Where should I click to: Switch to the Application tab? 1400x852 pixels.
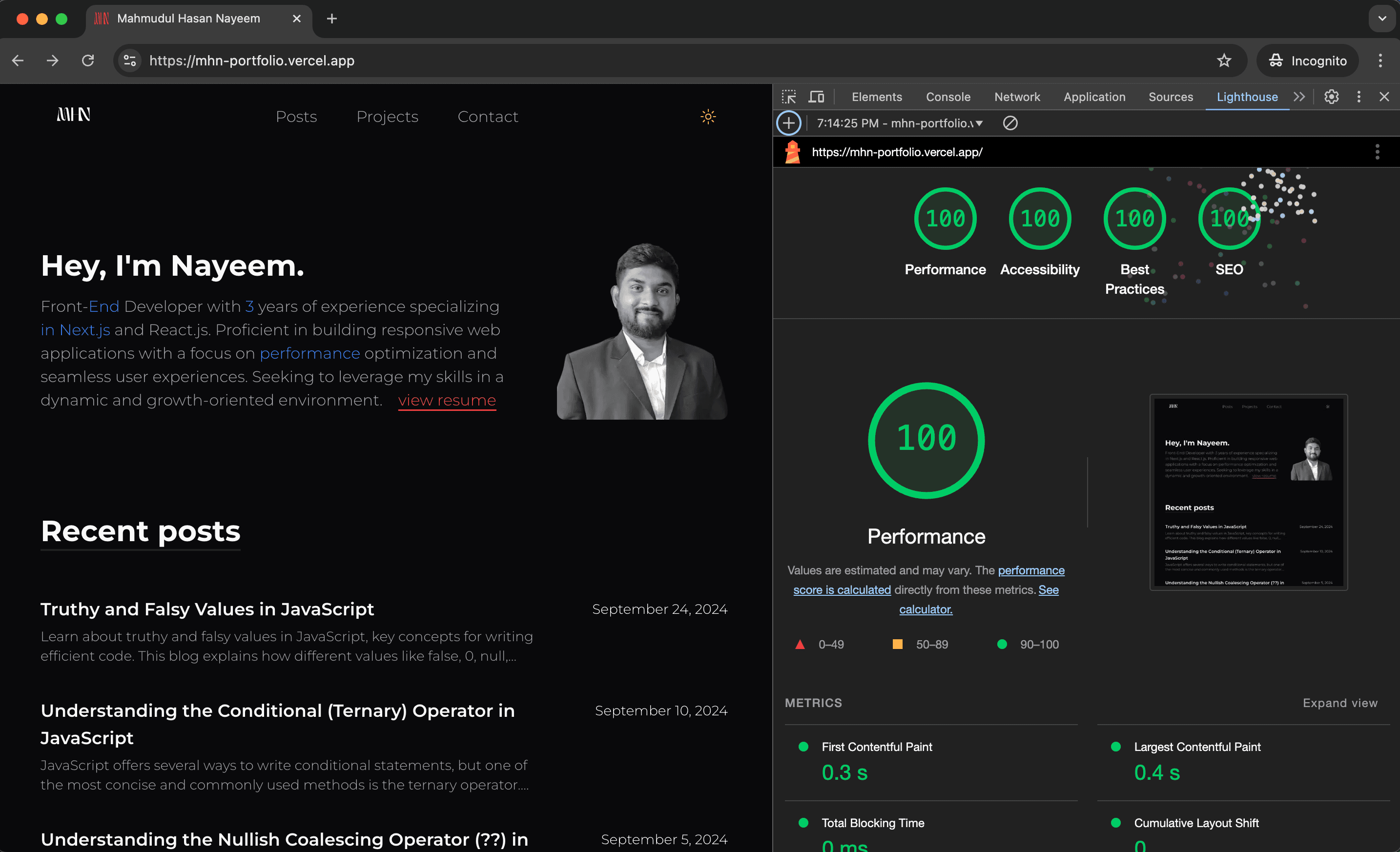coord(1094,97)
